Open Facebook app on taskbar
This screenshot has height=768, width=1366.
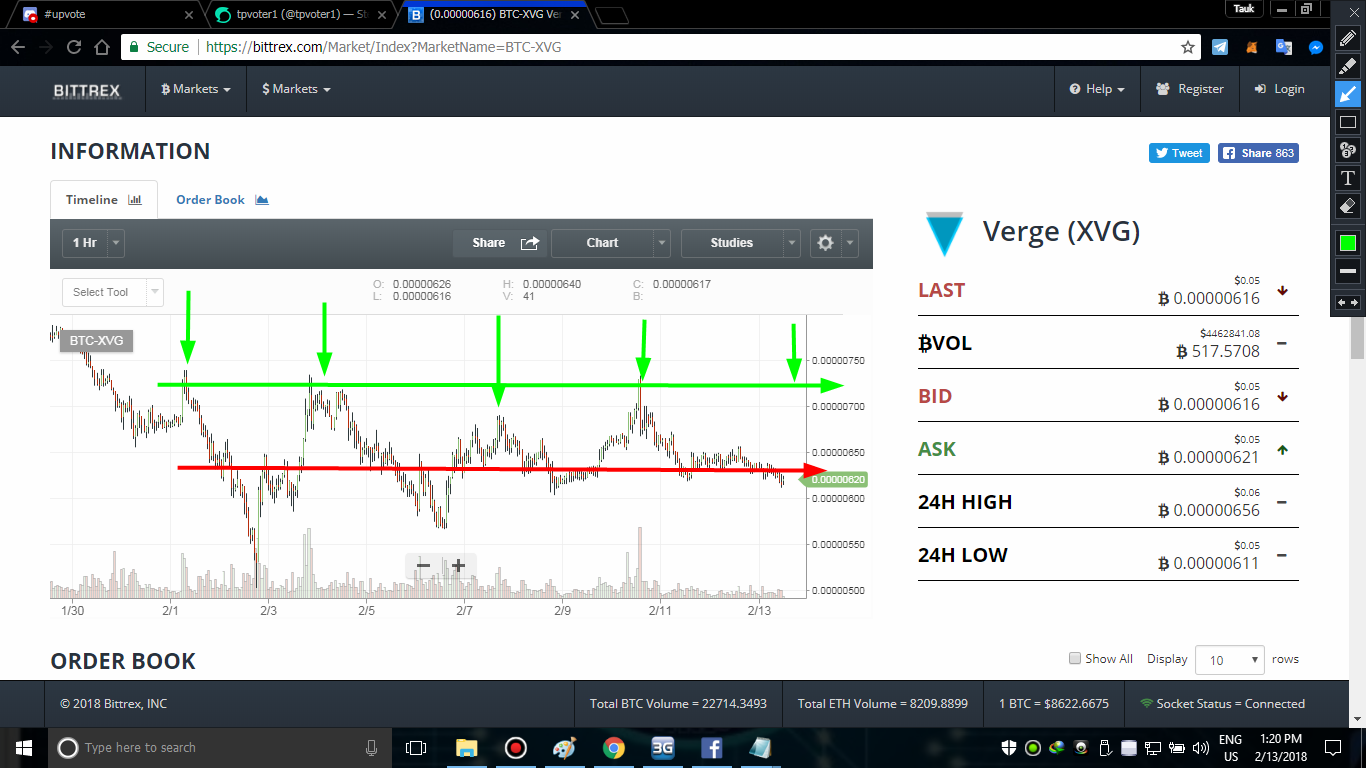(712, 747)
